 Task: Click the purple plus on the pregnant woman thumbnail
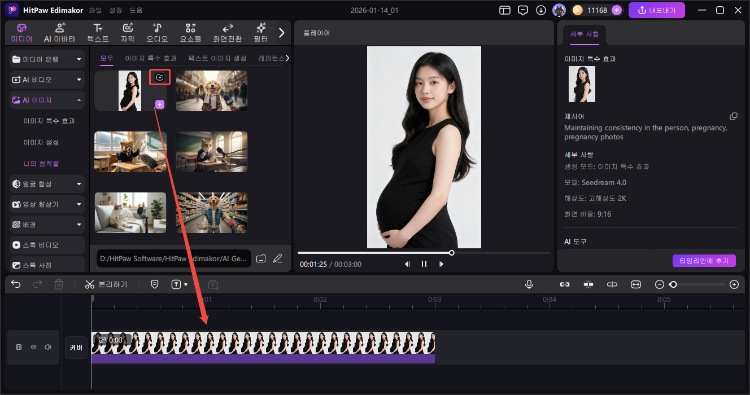coord(160,104)
